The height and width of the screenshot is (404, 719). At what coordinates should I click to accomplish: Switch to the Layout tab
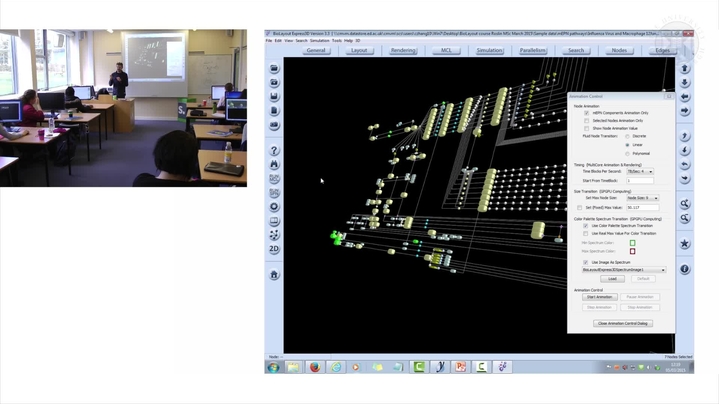[359, 49]
